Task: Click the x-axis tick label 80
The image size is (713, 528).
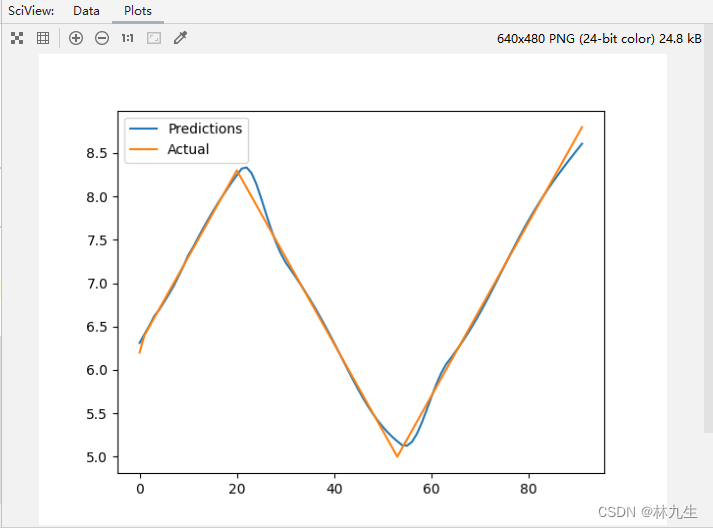Action: pos(528,489)
